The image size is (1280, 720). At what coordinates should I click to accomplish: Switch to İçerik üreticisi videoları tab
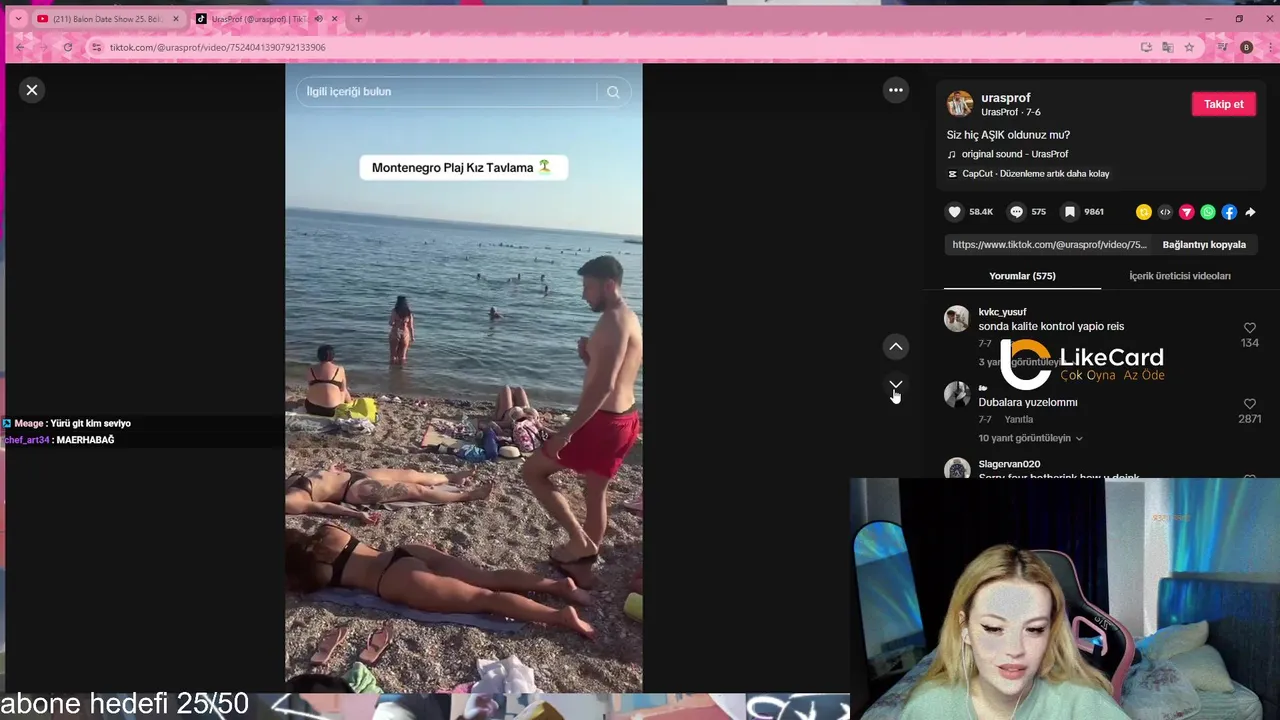coord(1180,276)
